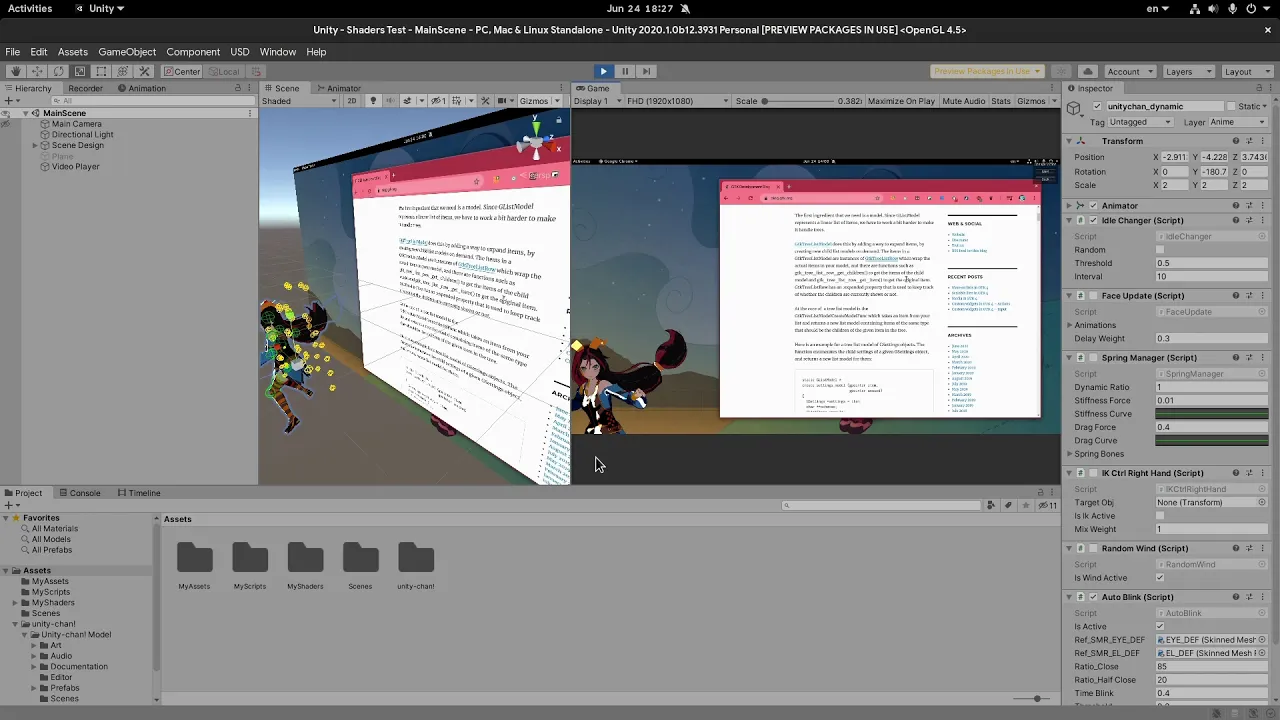The width and height of the screenshot is (1280, 720).
Task: Open the Layer Anime dropdown
Action: (x=1238, y=122)
